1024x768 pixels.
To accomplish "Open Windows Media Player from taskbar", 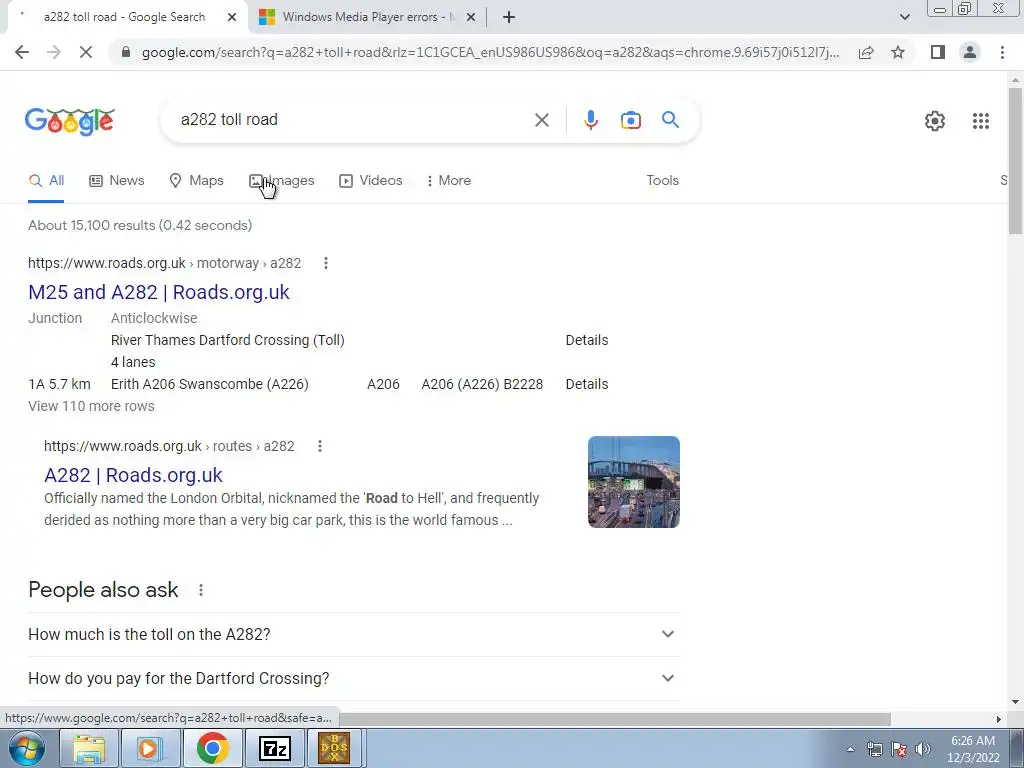I will pyautogui.click(x=149, y=748).
